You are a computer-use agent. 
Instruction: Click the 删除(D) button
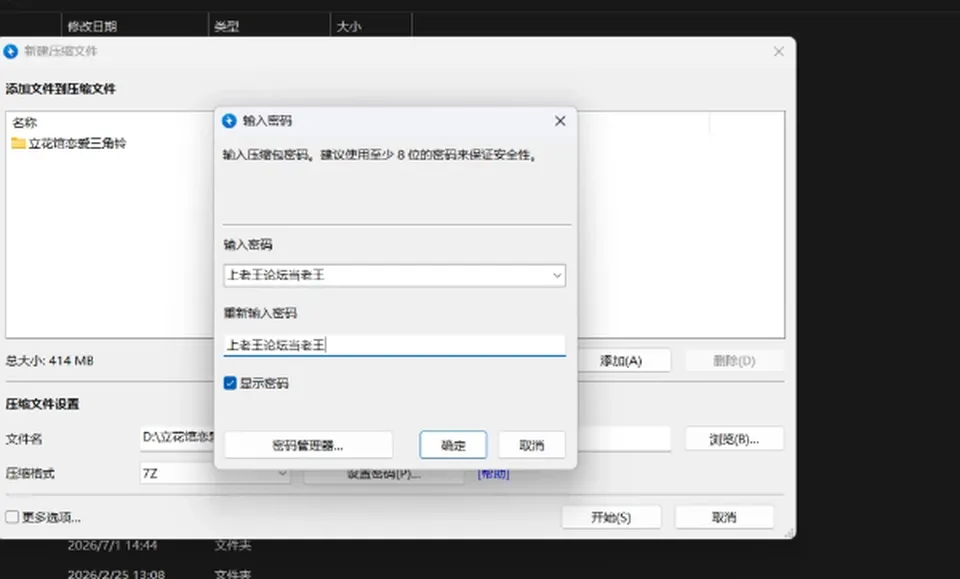pyautogui.click(x=734, y=360)
